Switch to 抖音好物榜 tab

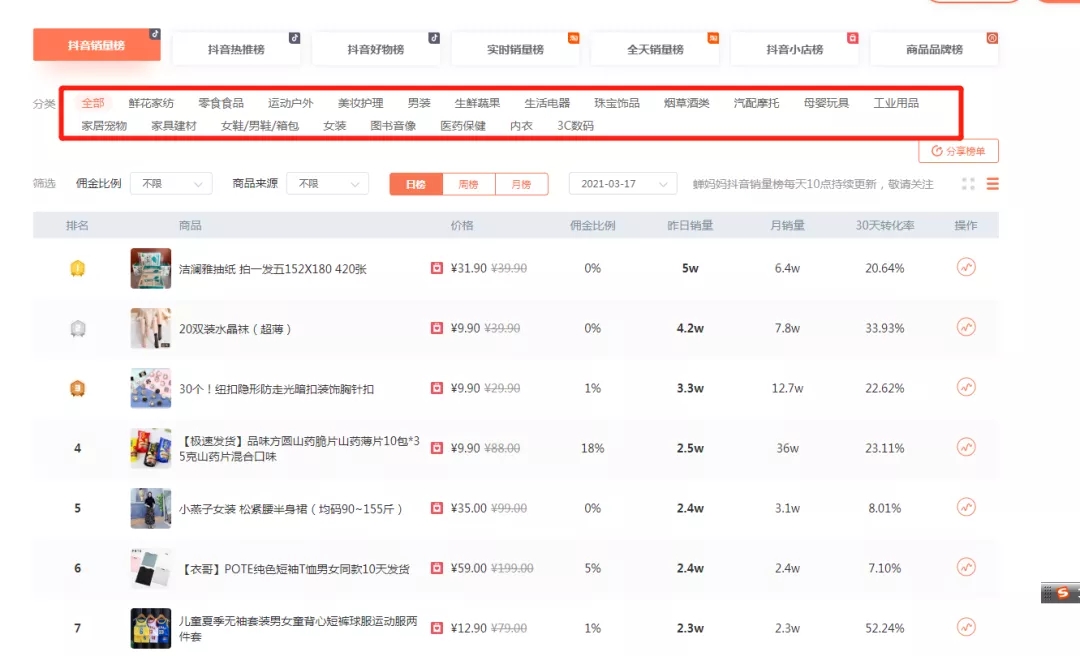click(375, 49)
